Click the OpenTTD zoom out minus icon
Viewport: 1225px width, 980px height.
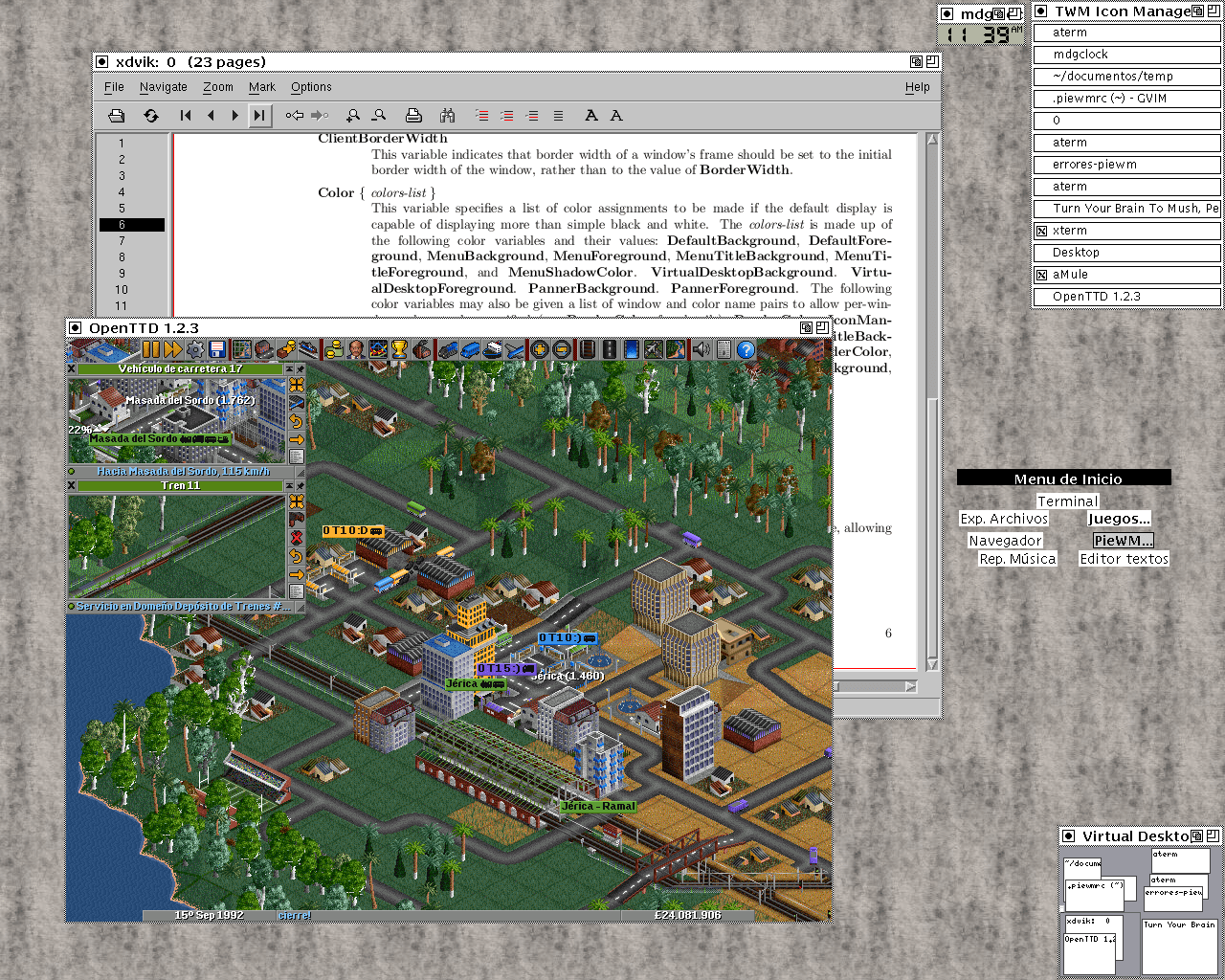[562, 350]
